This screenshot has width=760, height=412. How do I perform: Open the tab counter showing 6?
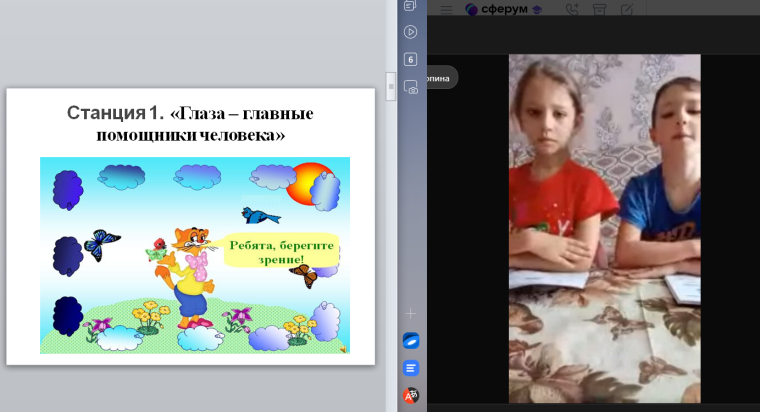(411, 59)
